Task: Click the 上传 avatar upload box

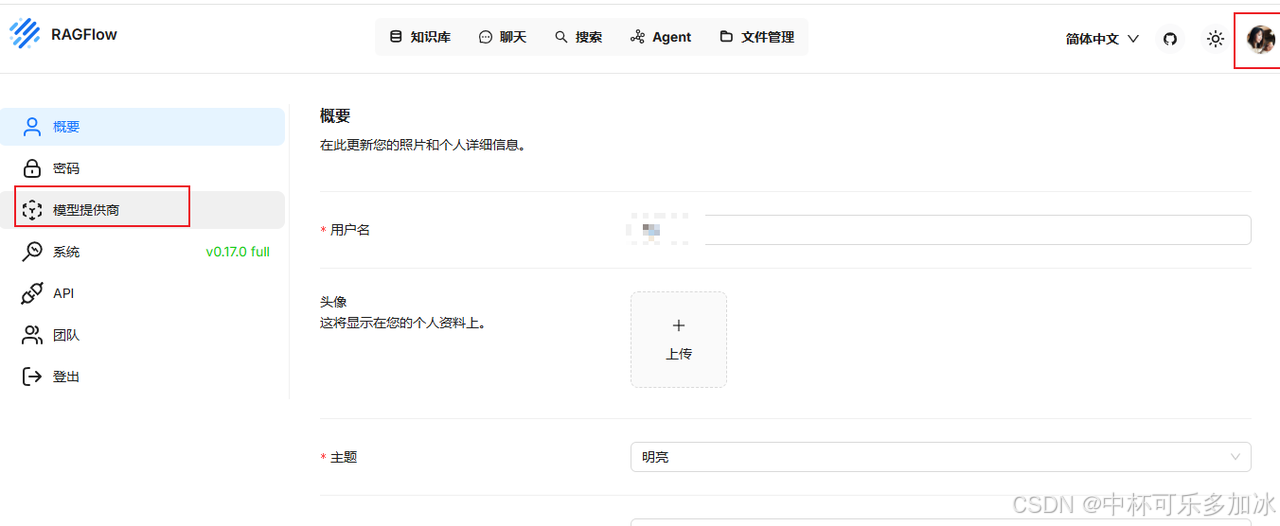Action: [679, 339]
